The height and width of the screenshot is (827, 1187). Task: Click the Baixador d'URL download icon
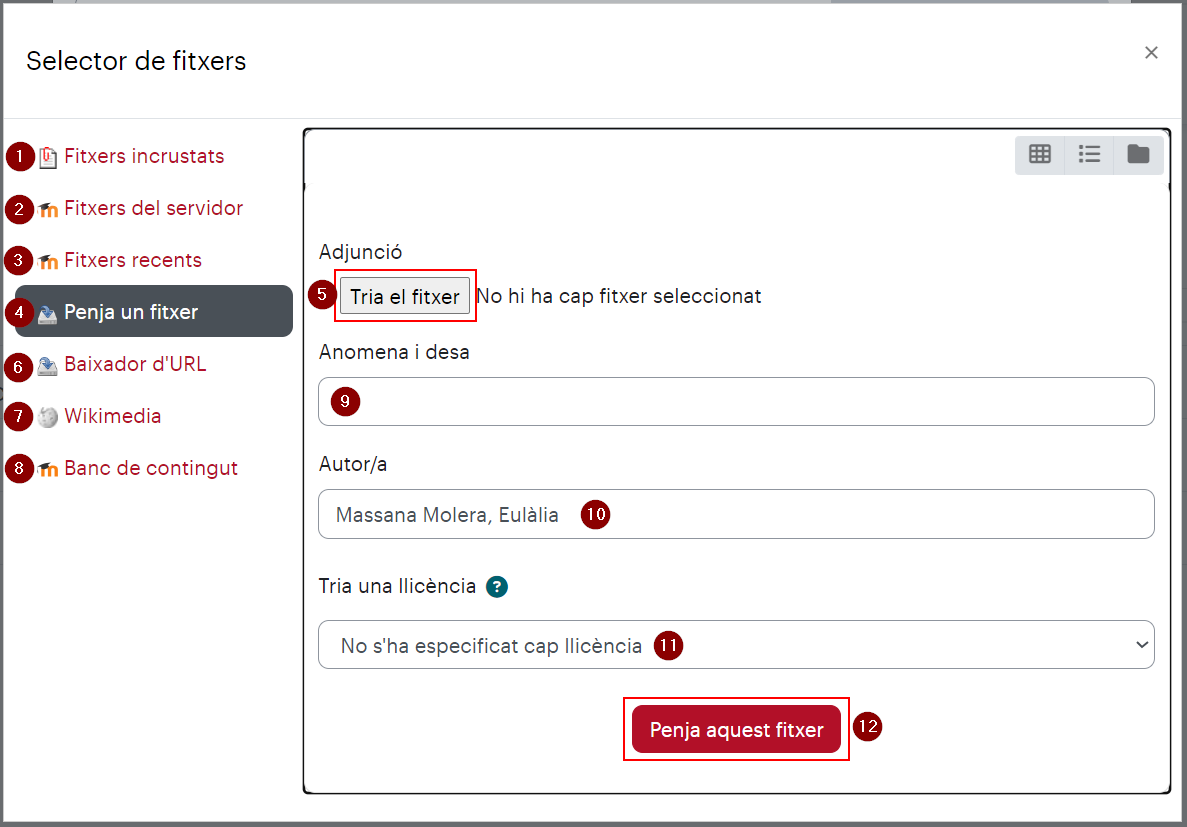pyautogui.click(x=48, y=366)
